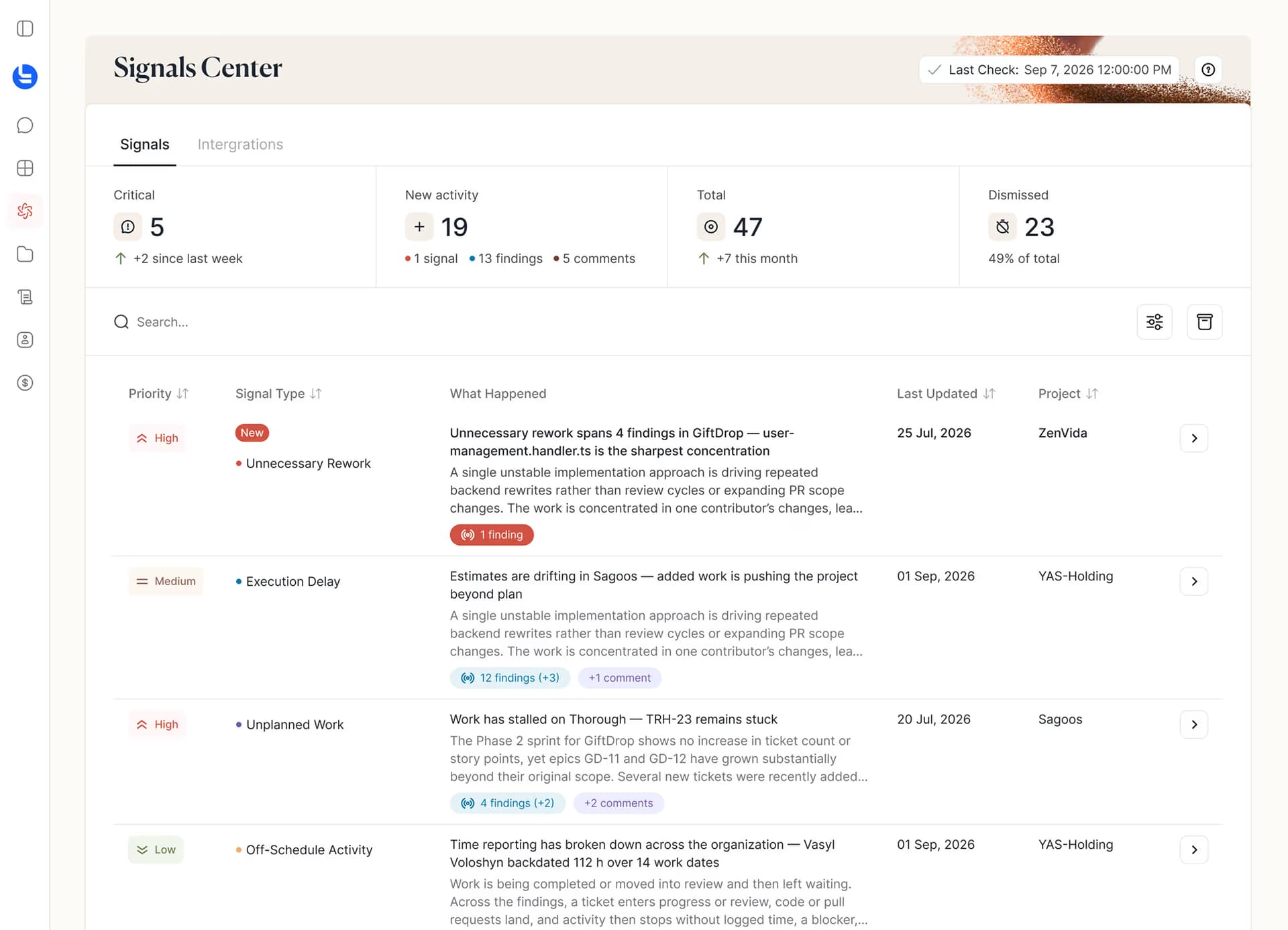
Task: Click the +1 comment badge
Action: point(620,678)
